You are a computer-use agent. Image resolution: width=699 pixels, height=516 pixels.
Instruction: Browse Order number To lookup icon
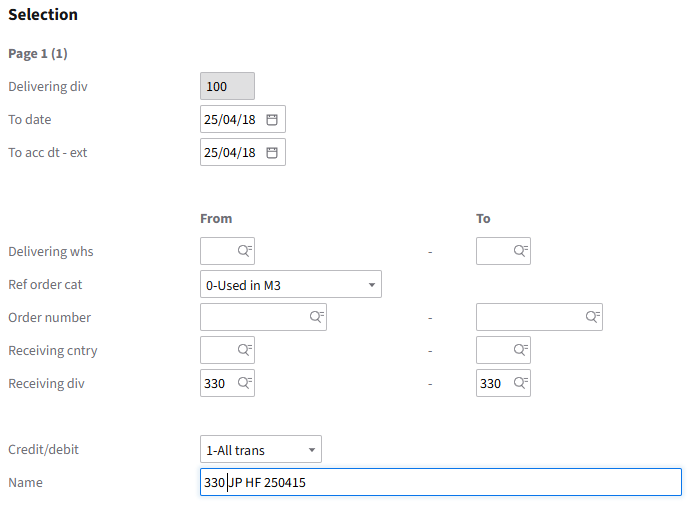[592, 317]
